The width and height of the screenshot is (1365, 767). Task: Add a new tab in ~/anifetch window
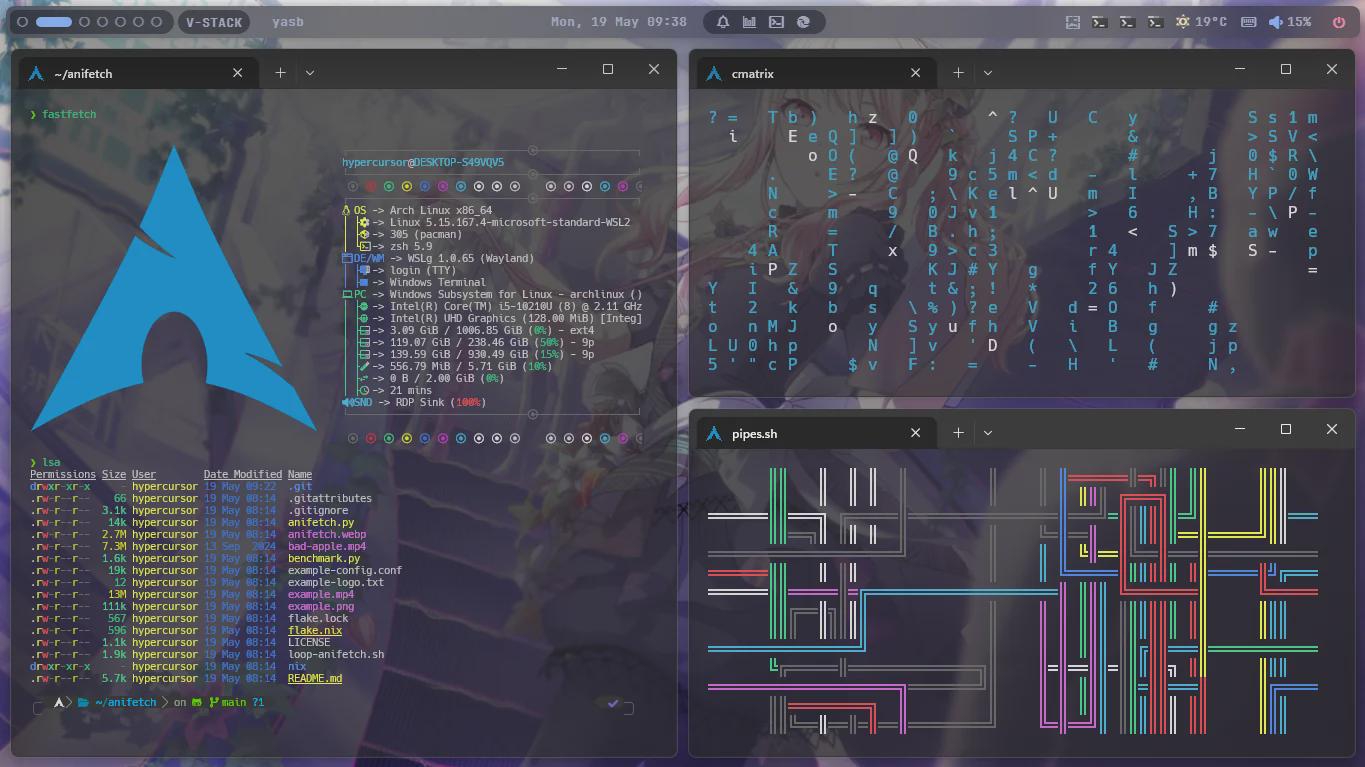[280, 72]
